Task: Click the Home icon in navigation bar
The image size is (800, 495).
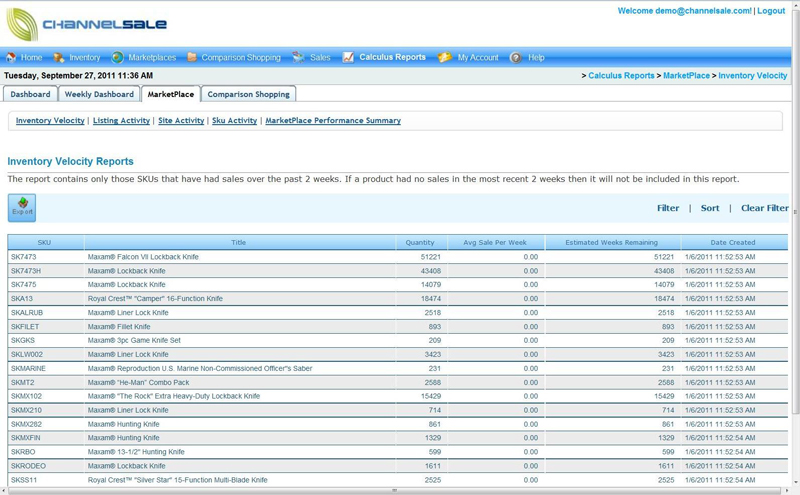Action: click(x=11, y=58)
